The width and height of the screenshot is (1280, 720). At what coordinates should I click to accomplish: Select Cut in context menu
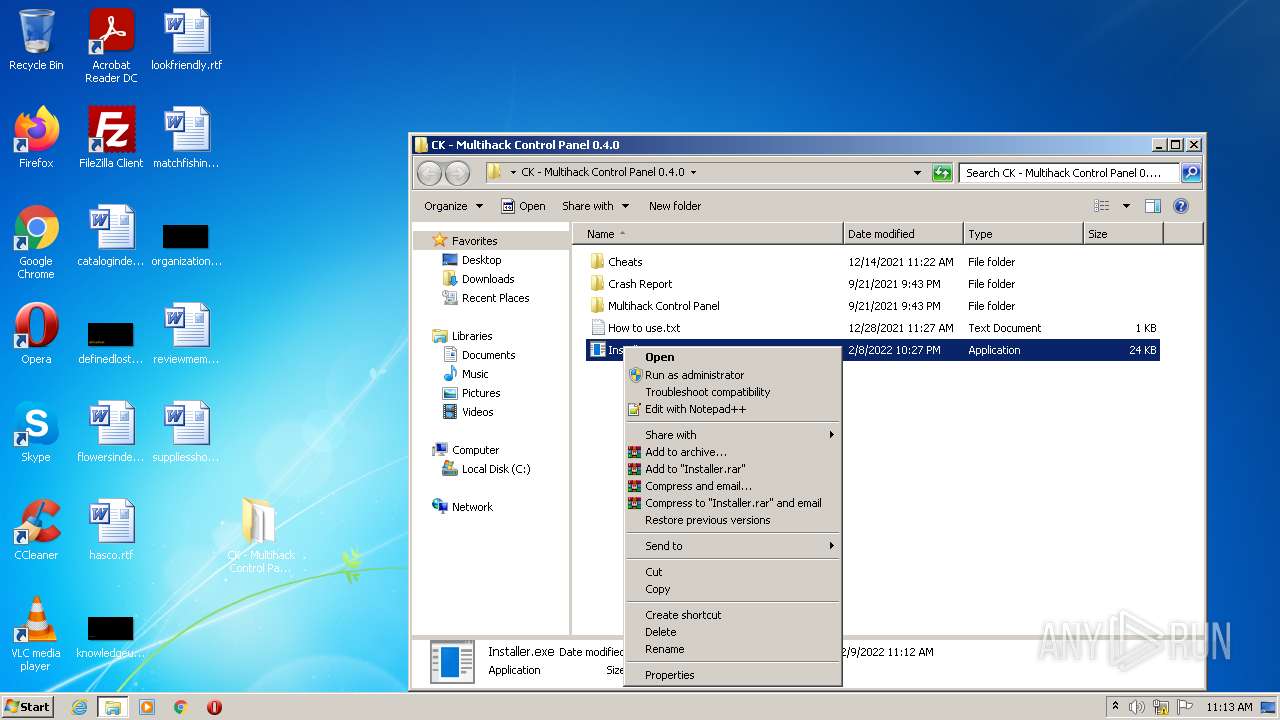pos(733,572)
